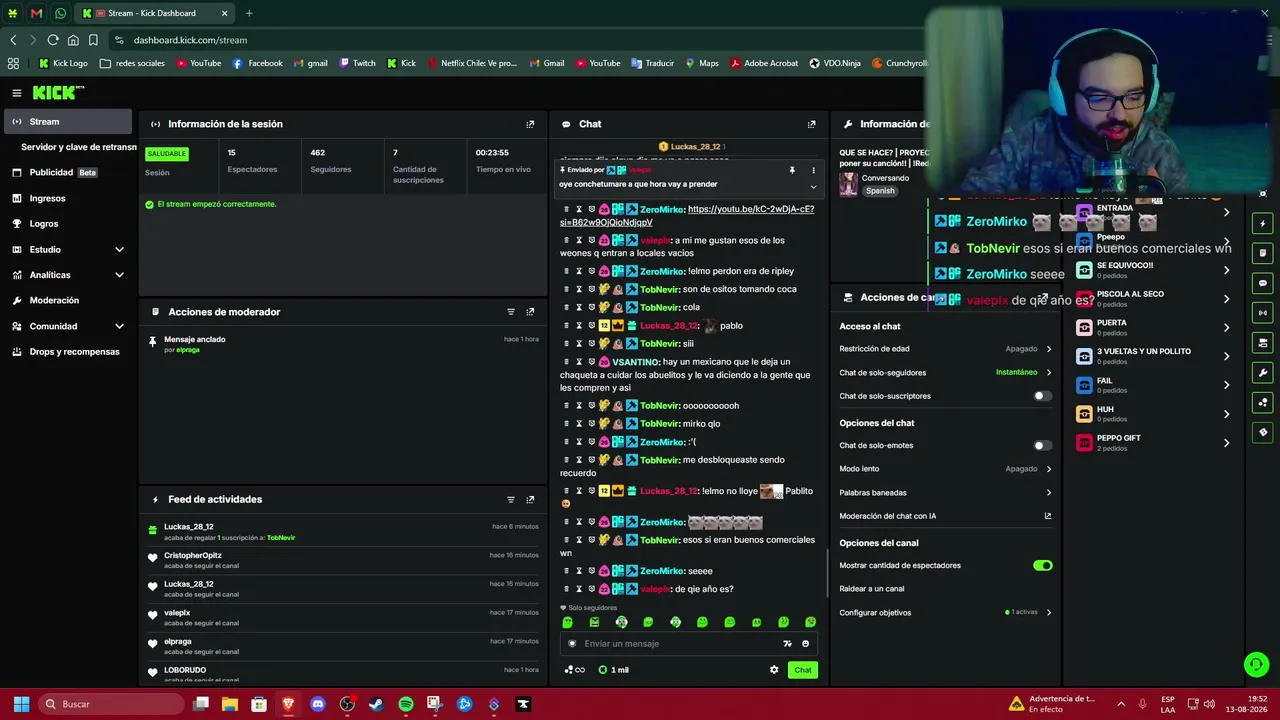This screenshot has height=720, width=1280.
Task: Reload the Kick dashboard page
Action: (53, 40)
